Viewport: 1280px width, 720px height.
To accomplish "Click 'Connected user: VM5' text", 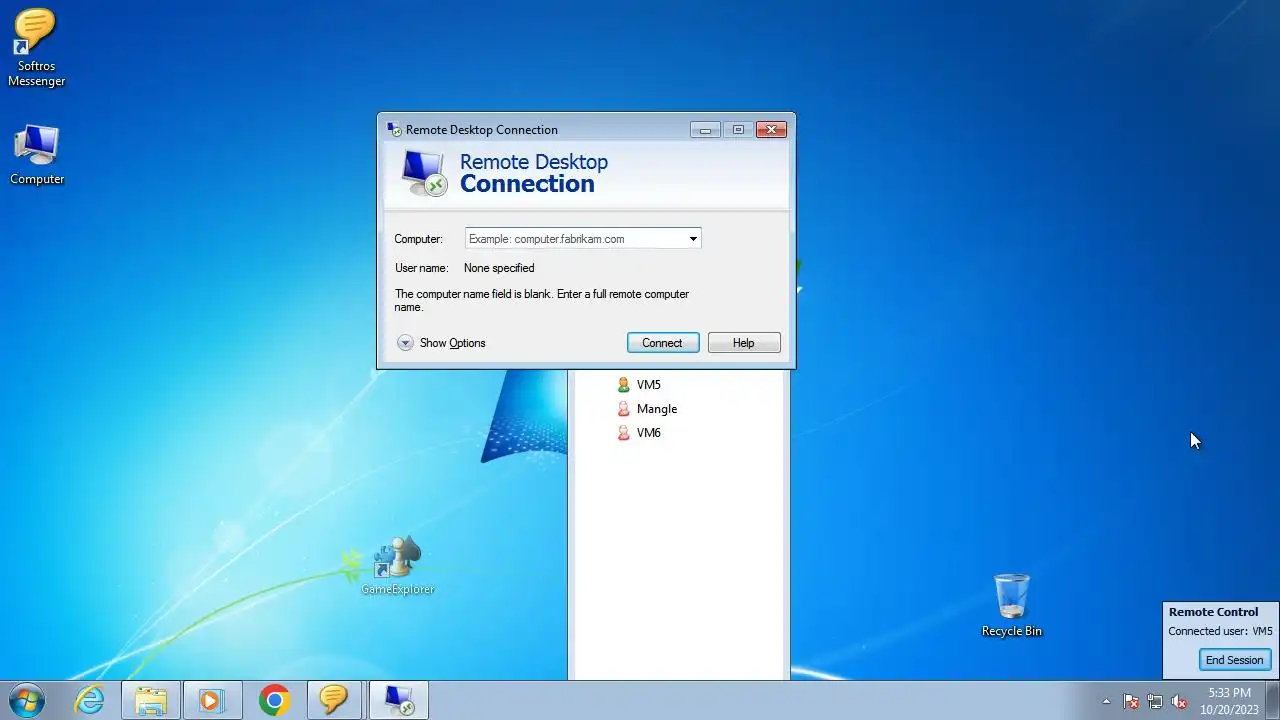I will [1220, 632].
